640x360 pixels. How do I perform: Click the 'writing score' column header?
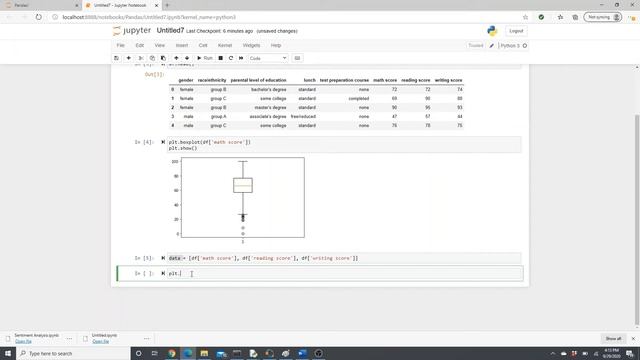(448, 80)
